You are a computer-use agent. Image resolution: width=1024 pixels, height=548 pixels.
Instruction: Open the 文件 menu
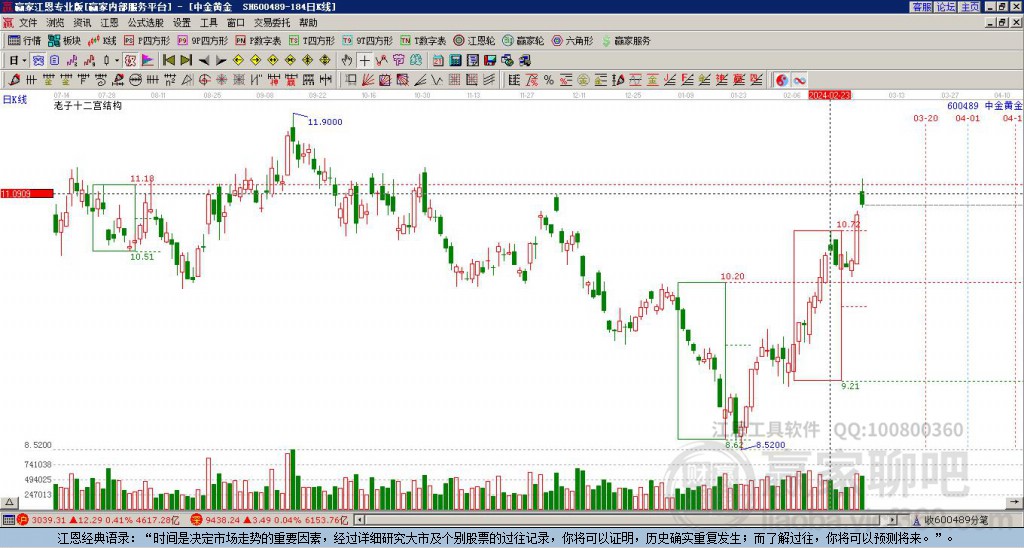(27, 23)
